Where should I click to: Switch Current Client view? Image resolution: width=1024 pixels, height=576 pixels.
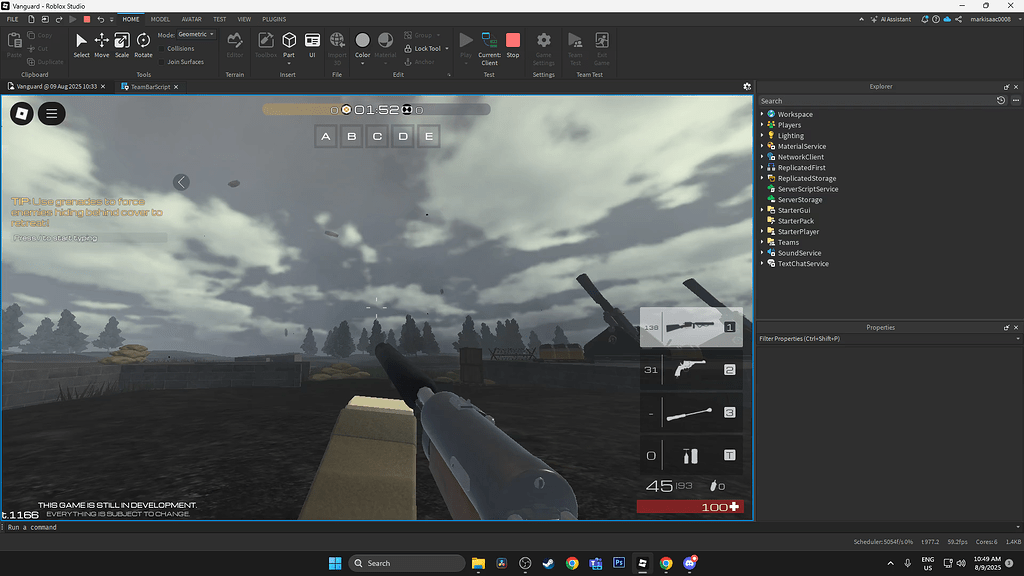(489, 48)
